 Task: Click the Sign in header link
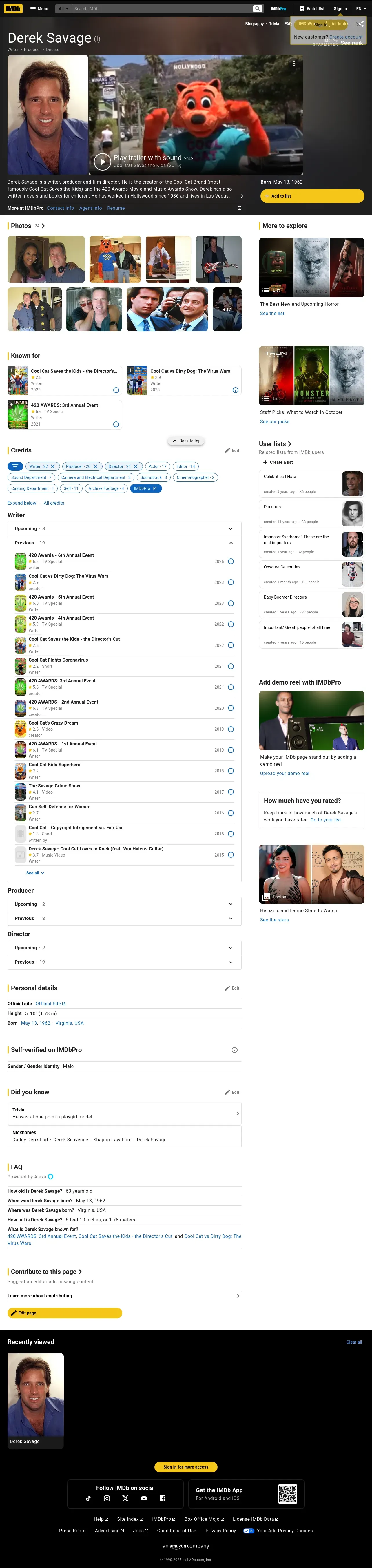coord(340,8)
